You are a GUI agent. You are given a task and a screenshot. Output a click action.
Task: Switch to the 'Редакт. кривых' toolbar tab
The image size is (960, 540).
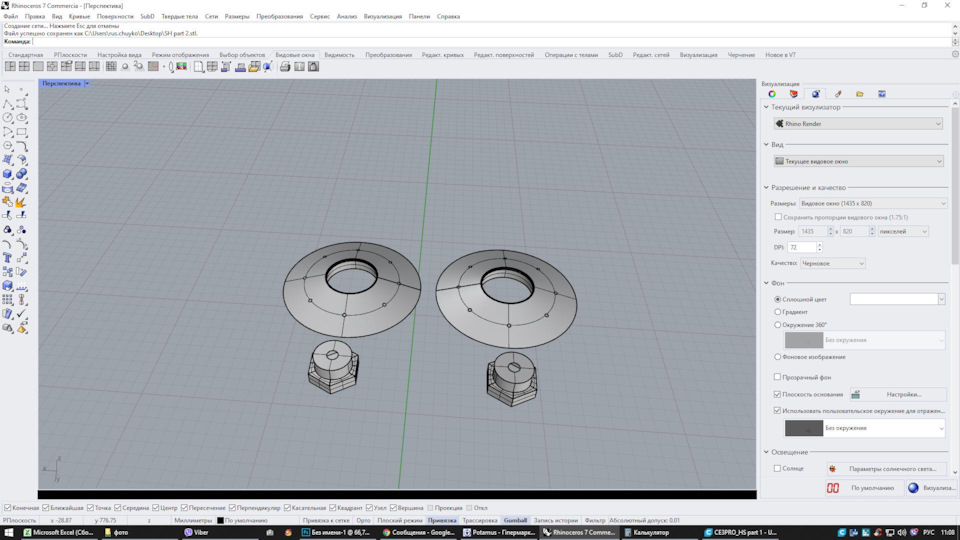click(442, 54)
